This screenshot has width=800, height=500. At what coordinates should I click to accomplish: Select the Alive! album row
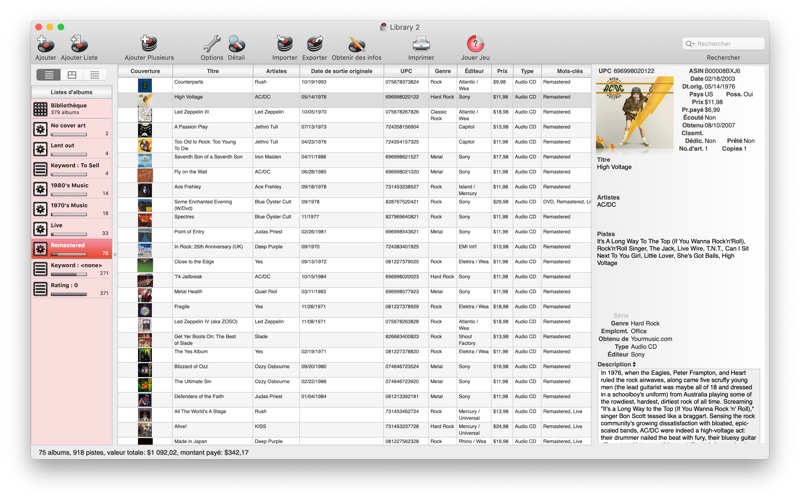point(355,430)
